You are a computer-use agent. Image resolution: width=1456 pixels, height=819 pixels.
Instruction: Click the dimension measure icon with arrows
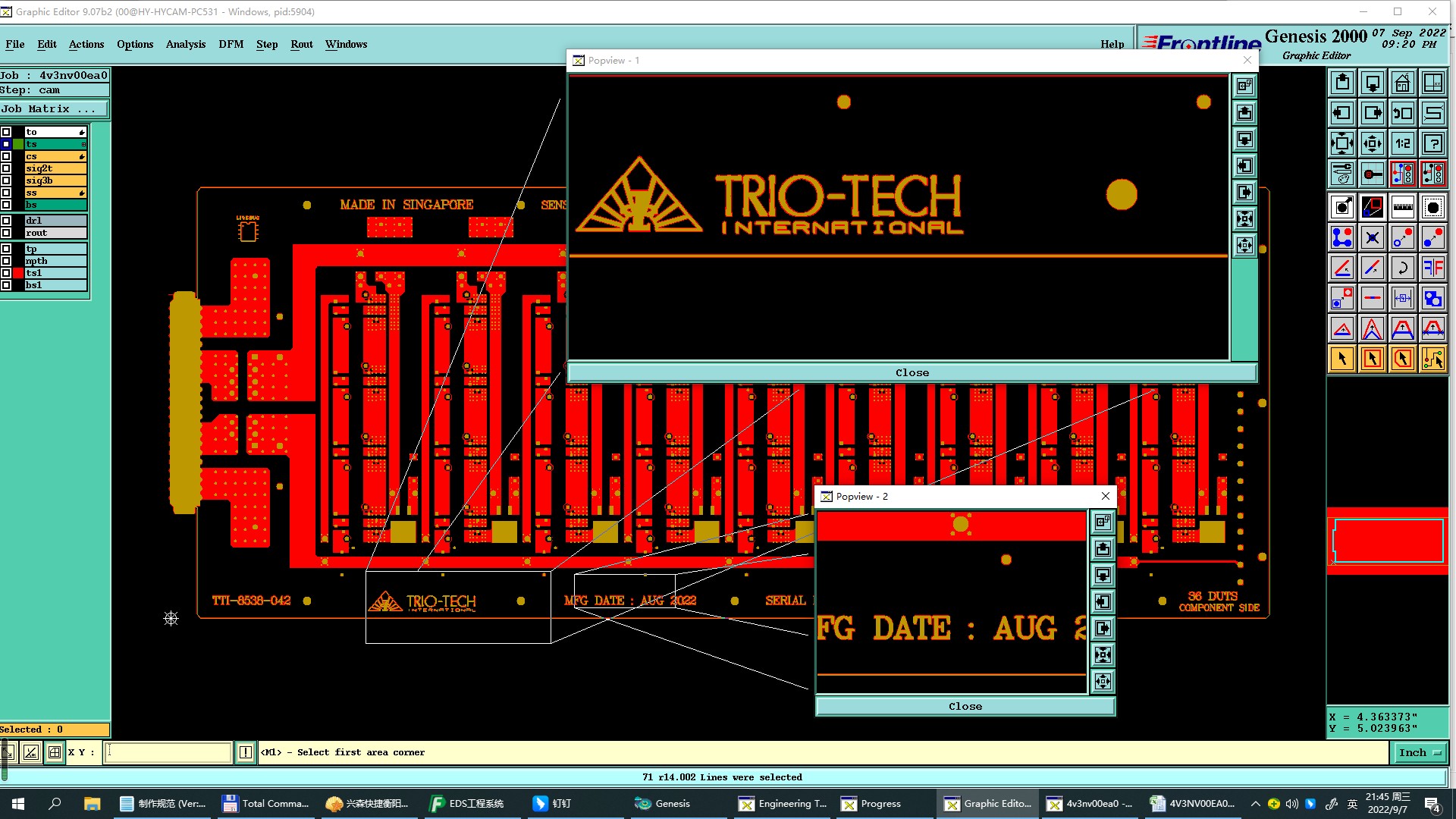[1403, 298]
